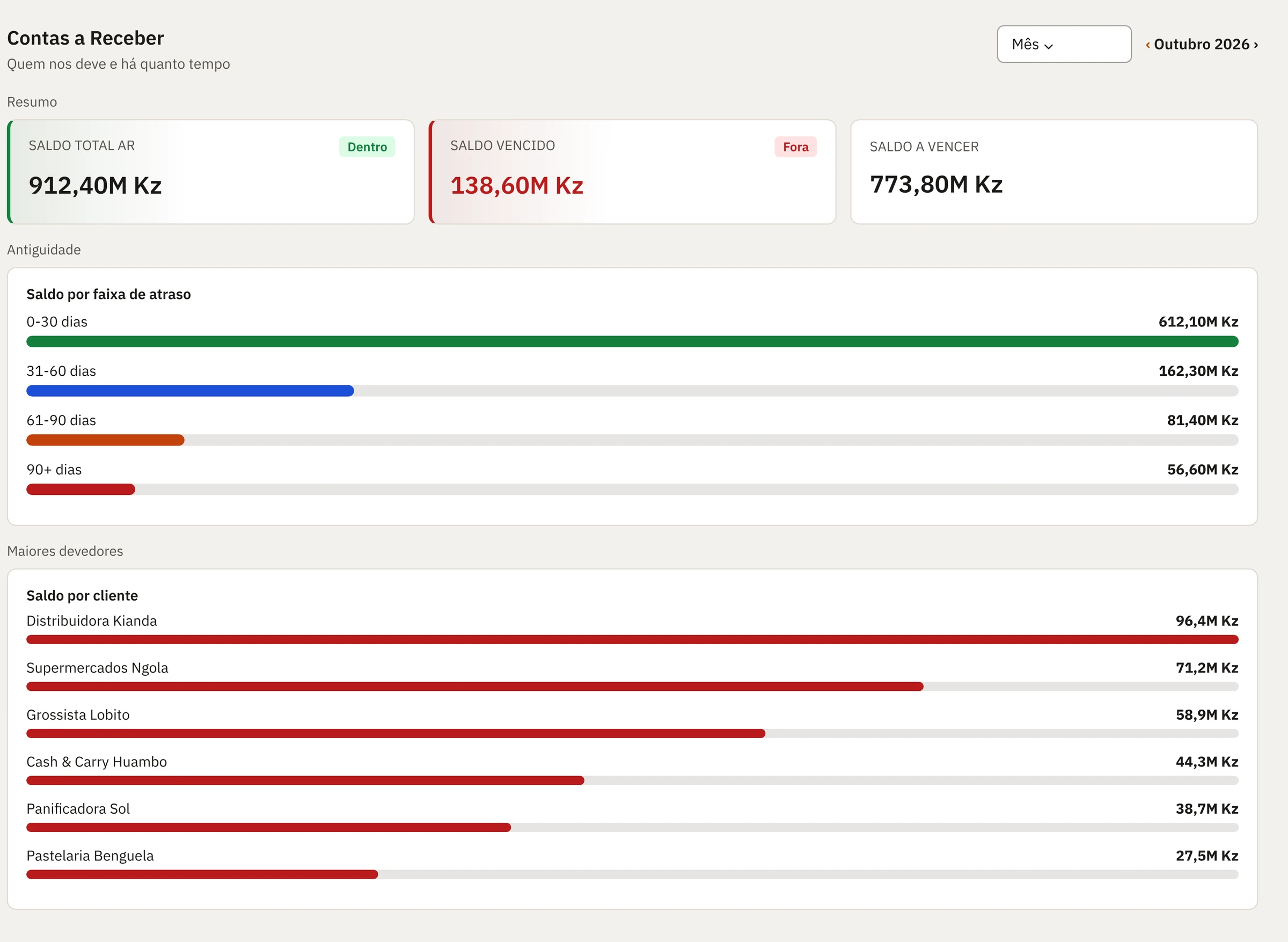Screen dimensions: 1288x942
Task: Click the Saldo por faixa de atraso heading
Action: tap(108, 294)
